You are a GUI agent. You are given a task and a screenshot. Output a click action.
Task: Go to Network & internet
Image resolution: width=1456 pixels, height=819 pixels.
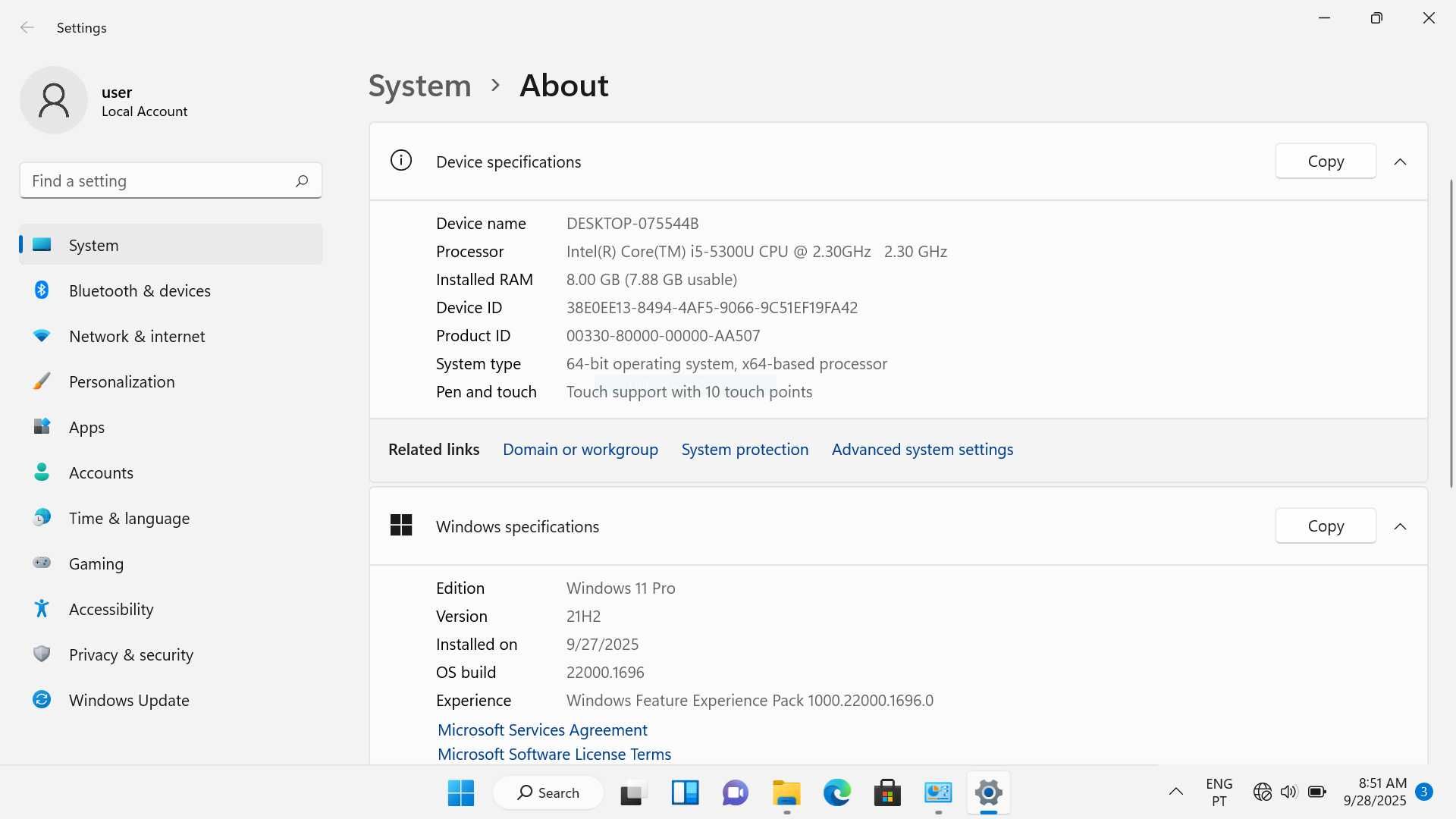(171, 336)
